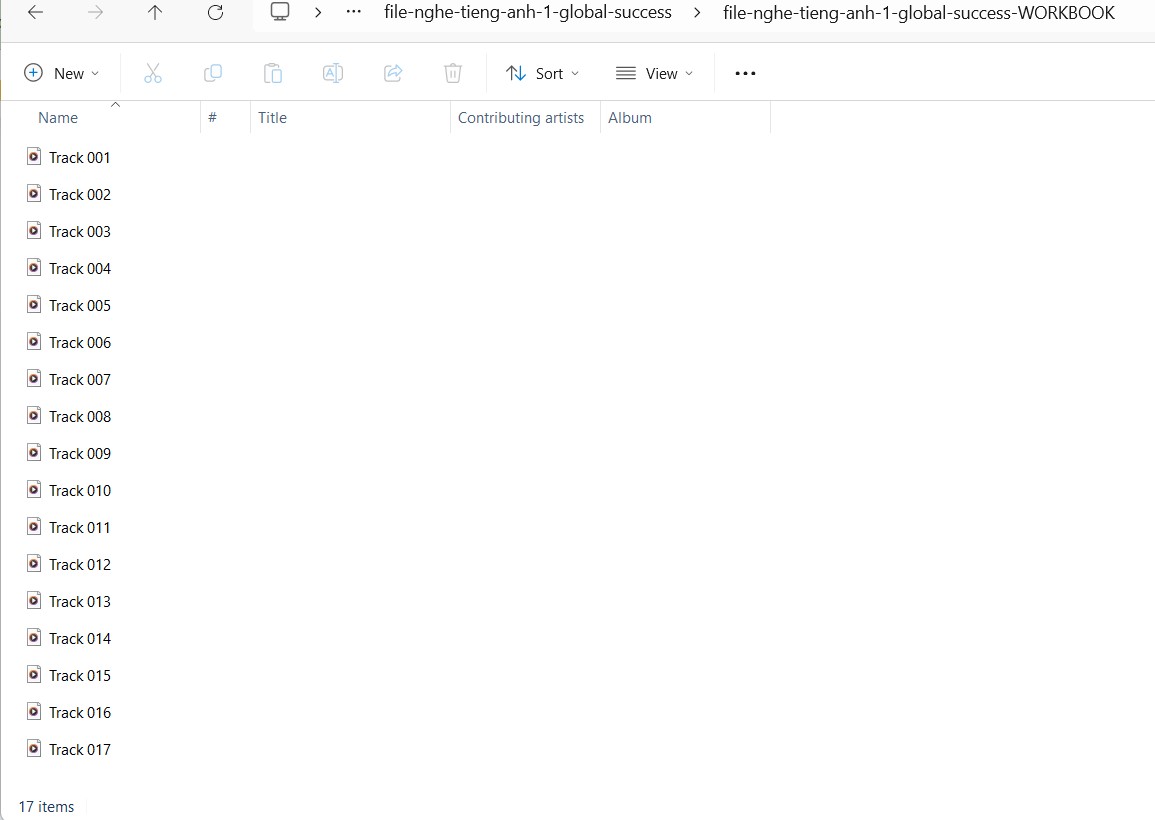Click the Cut icon in the toolbar
The height and width of the screenshot is (820, 1155).
click(153, 73)
